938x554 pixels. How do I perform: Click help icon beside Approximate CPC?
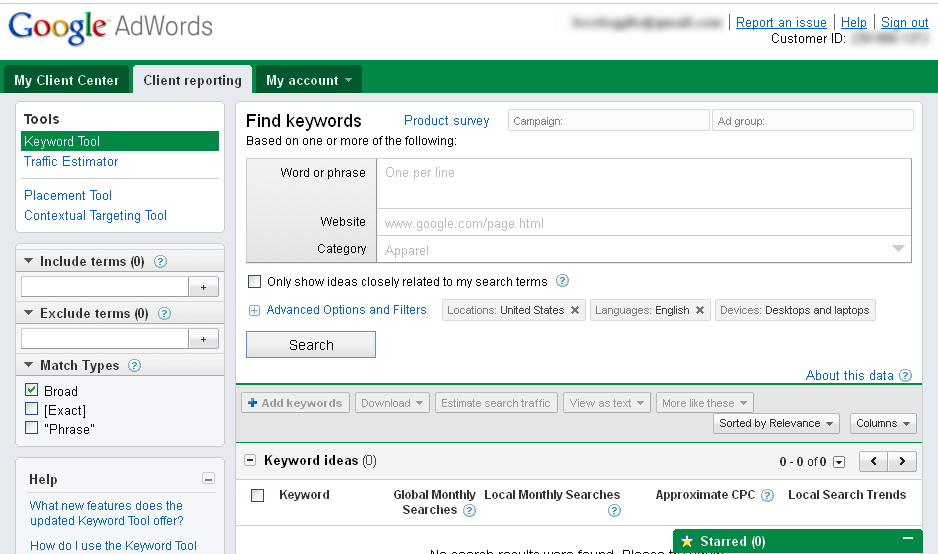(x=767, y=495)
